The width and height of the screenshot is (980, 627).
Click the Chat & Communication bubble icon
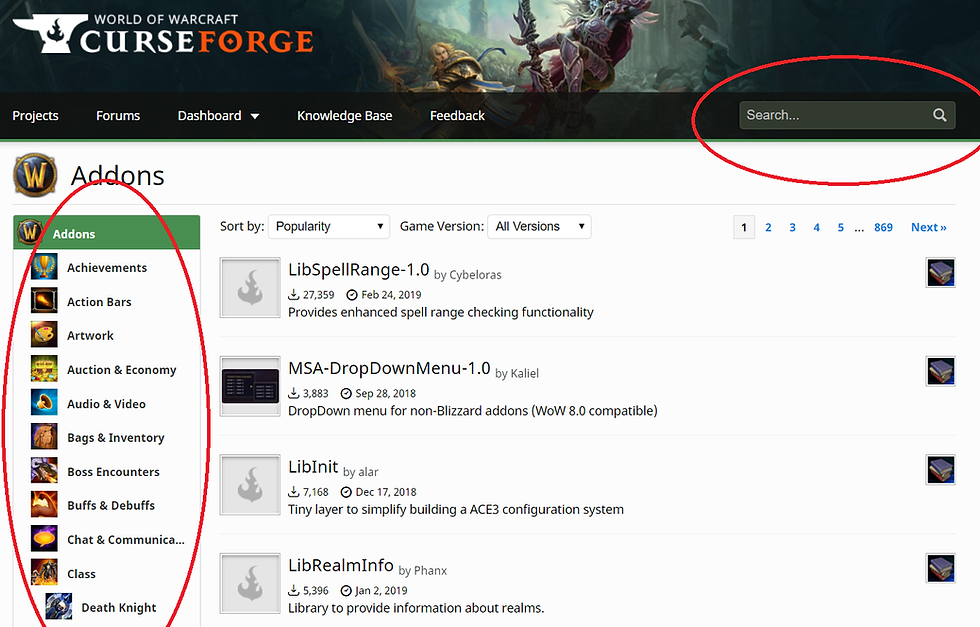[x=44, y=539]
